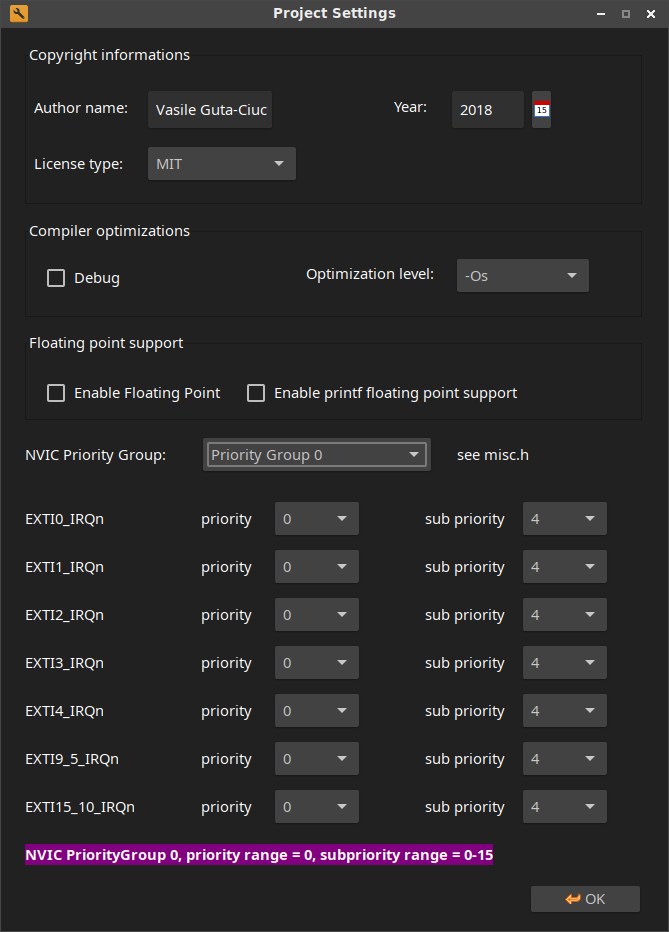This screenshot has height=932, width=669.
Task: Click the Author name text field
Action: coord(210,110)
